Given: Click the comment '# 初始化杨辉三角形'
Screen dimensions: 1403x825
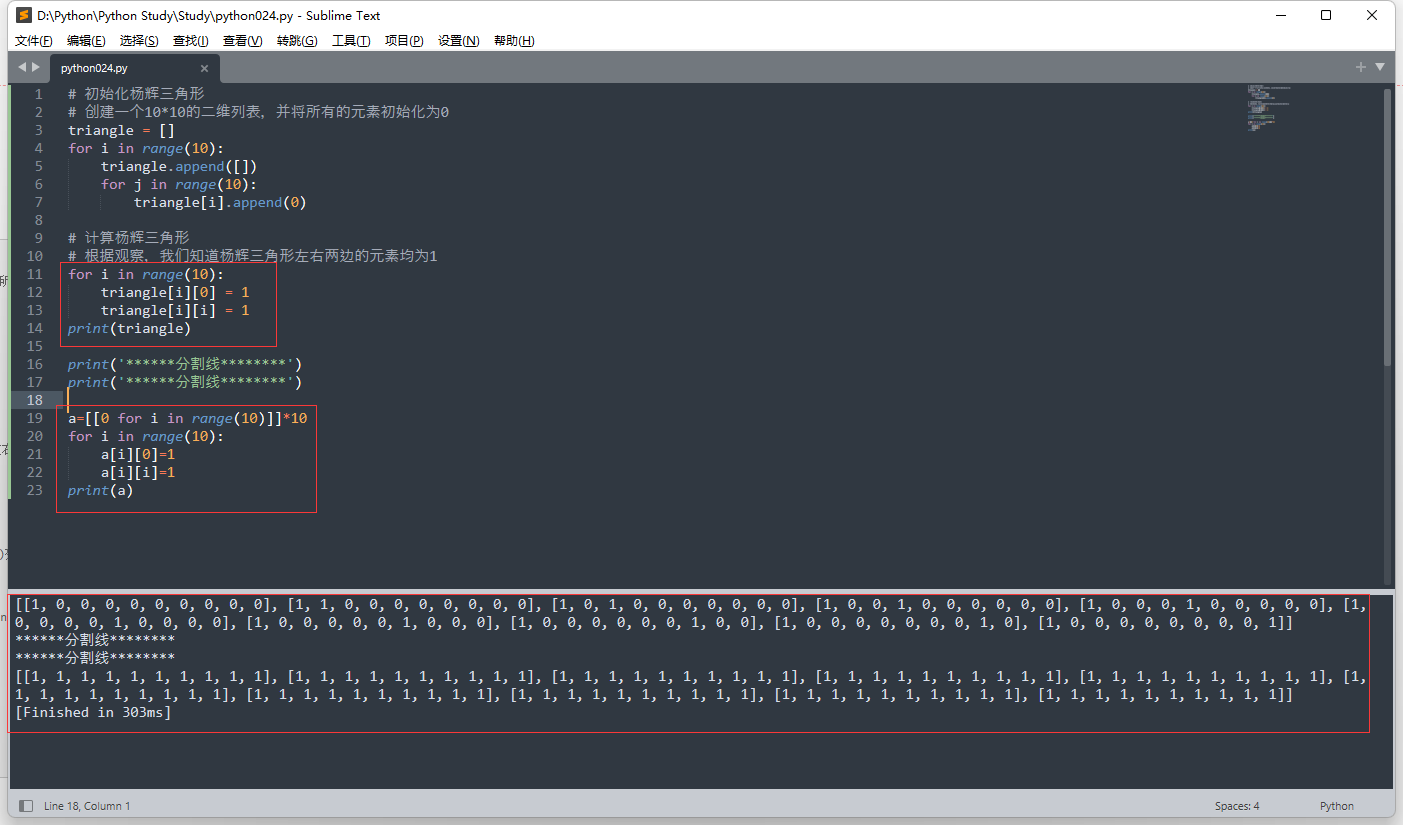Looking at the screenshot, I should tap(136, 94).
